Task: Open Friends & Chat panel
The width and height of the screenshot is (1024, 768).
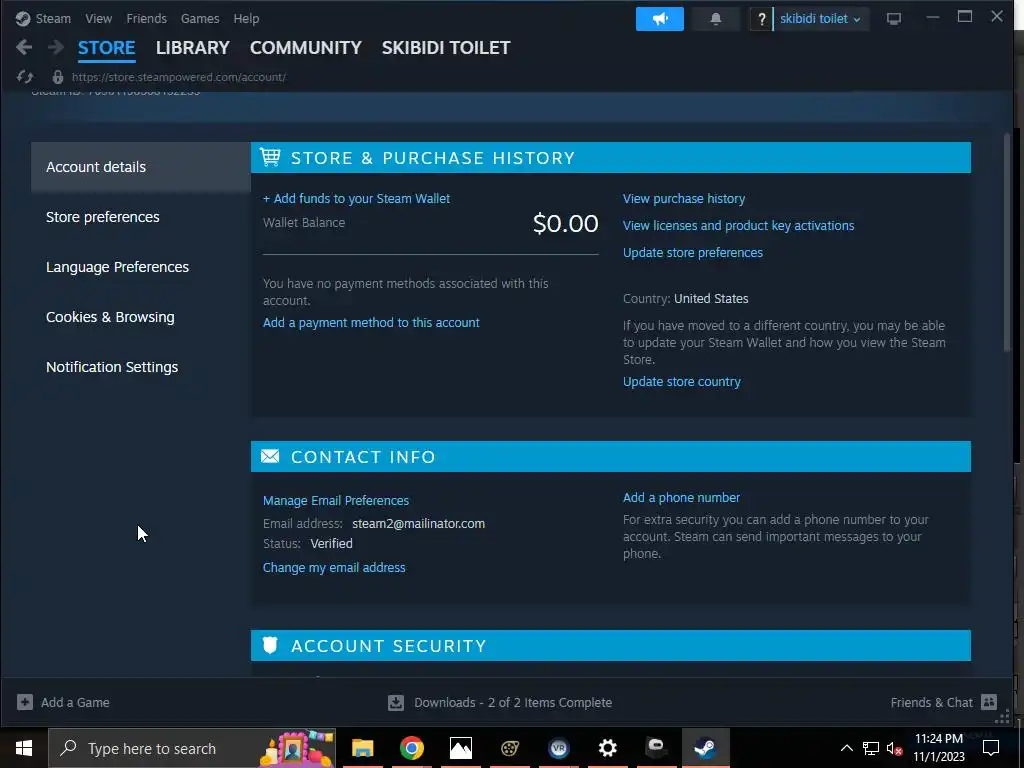Action: (944, 703)
